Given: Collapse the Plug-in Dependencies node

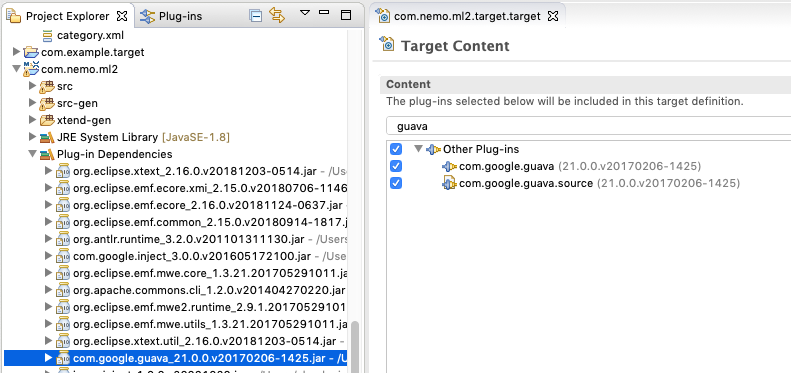Looking at the screenshot, I should pyautogui.click(x=32, y=153).
